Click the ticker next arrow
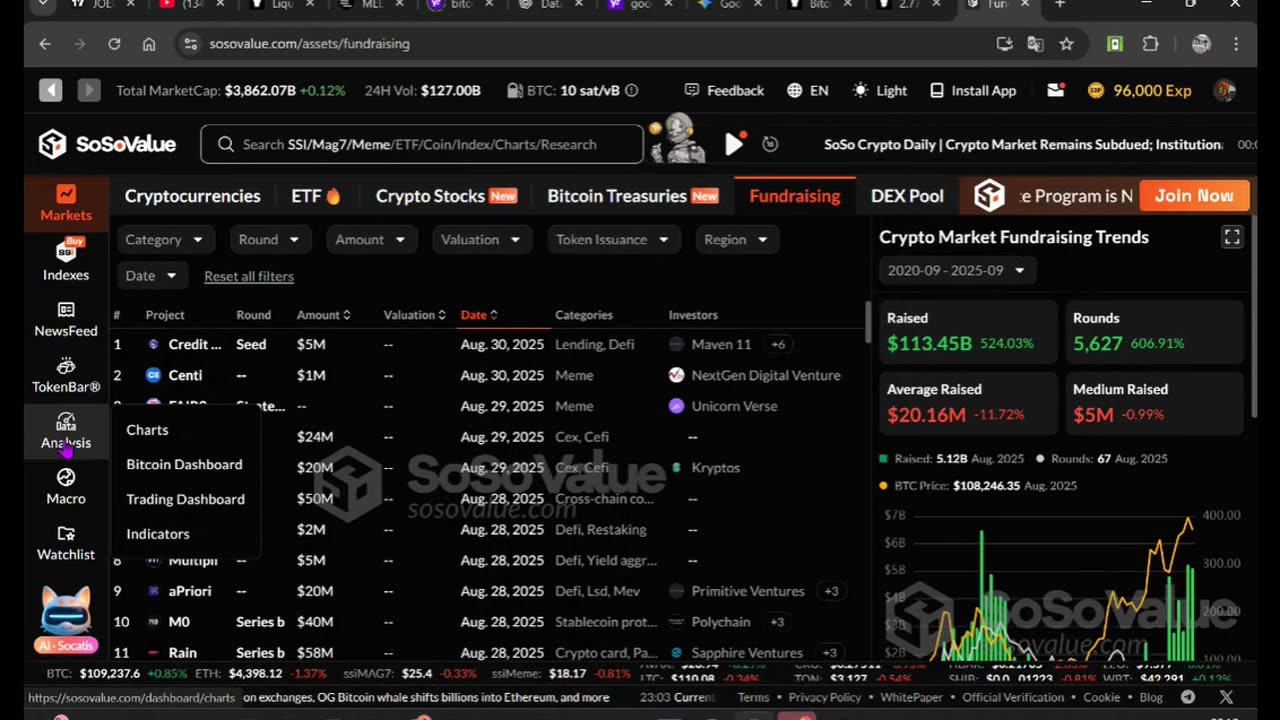Image resolution: width=1280 pixels, height=720 pixels. tap(89, 90)
